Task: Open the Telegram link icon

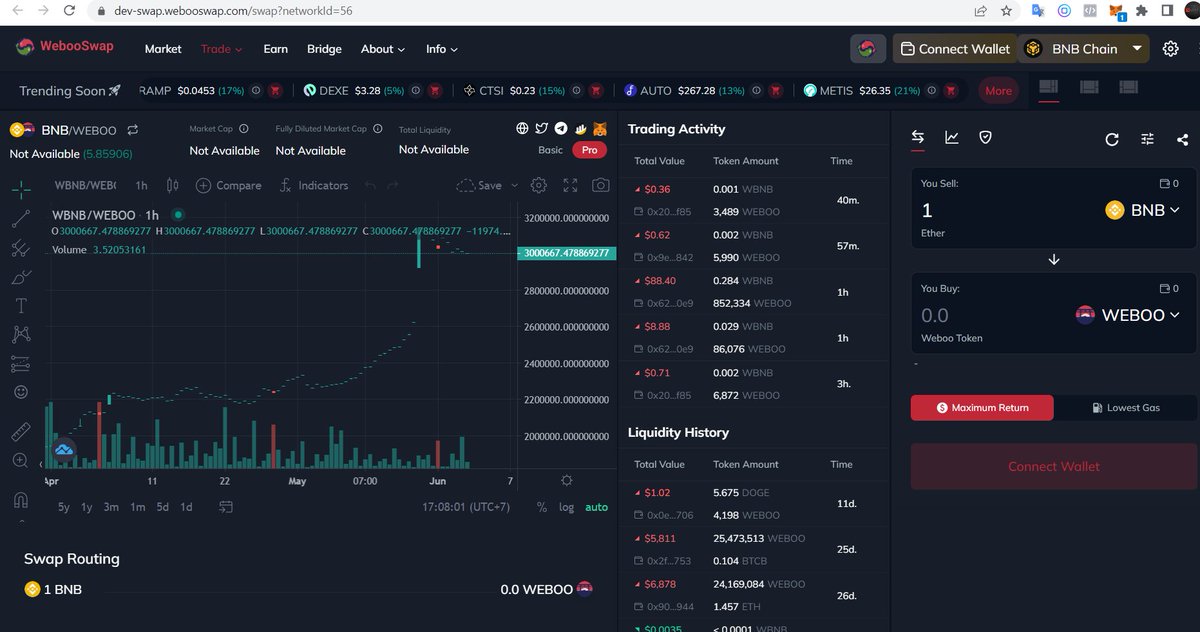Action: pyautogui.click(x=560, y=129)
